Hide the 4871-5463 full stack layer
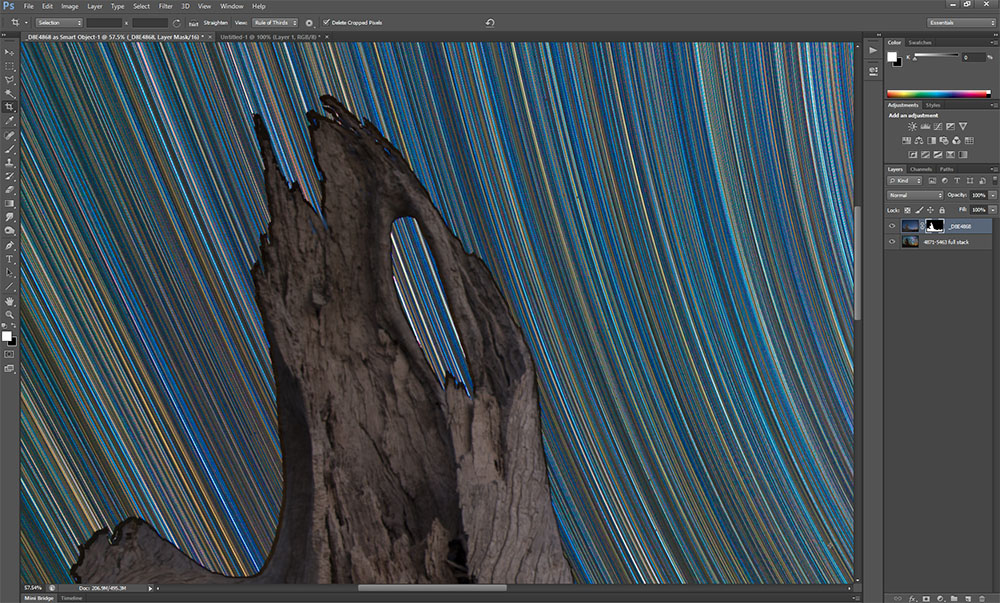Viewport: 1000px width, 603px height. pyautogui.click(x=892, y=242)
